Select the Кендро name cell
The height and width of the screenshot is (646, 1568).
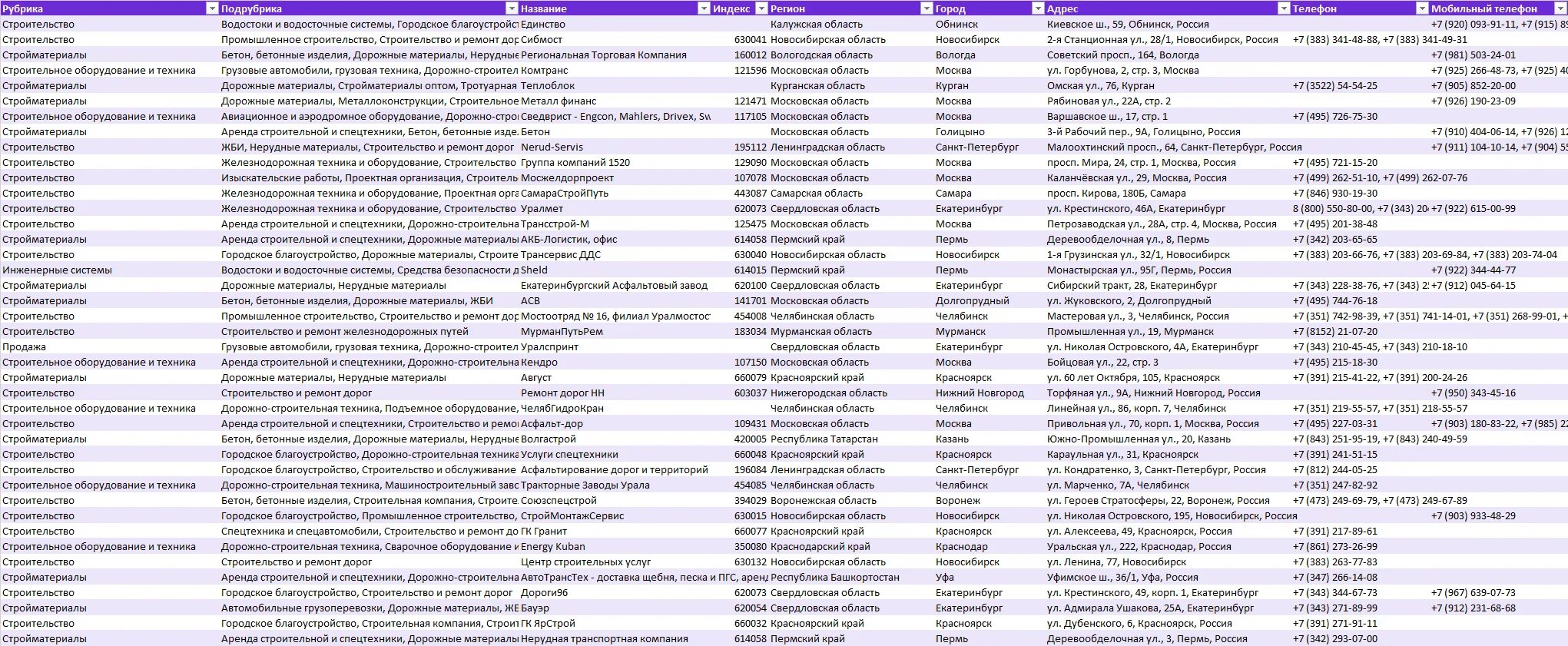click(615, 362)
